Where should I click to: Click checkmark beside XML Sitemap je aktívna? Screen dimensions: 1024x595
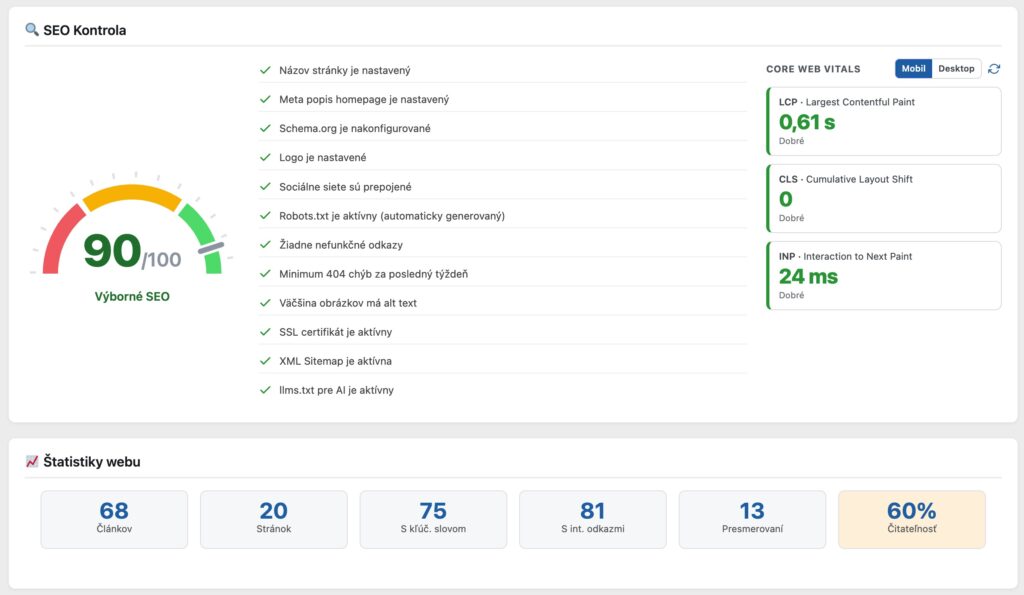click(265, 361)
